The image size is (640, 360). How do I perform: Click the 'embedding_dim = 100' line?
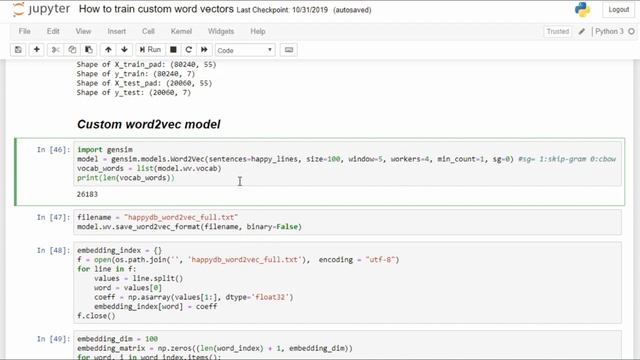point(118,339)
